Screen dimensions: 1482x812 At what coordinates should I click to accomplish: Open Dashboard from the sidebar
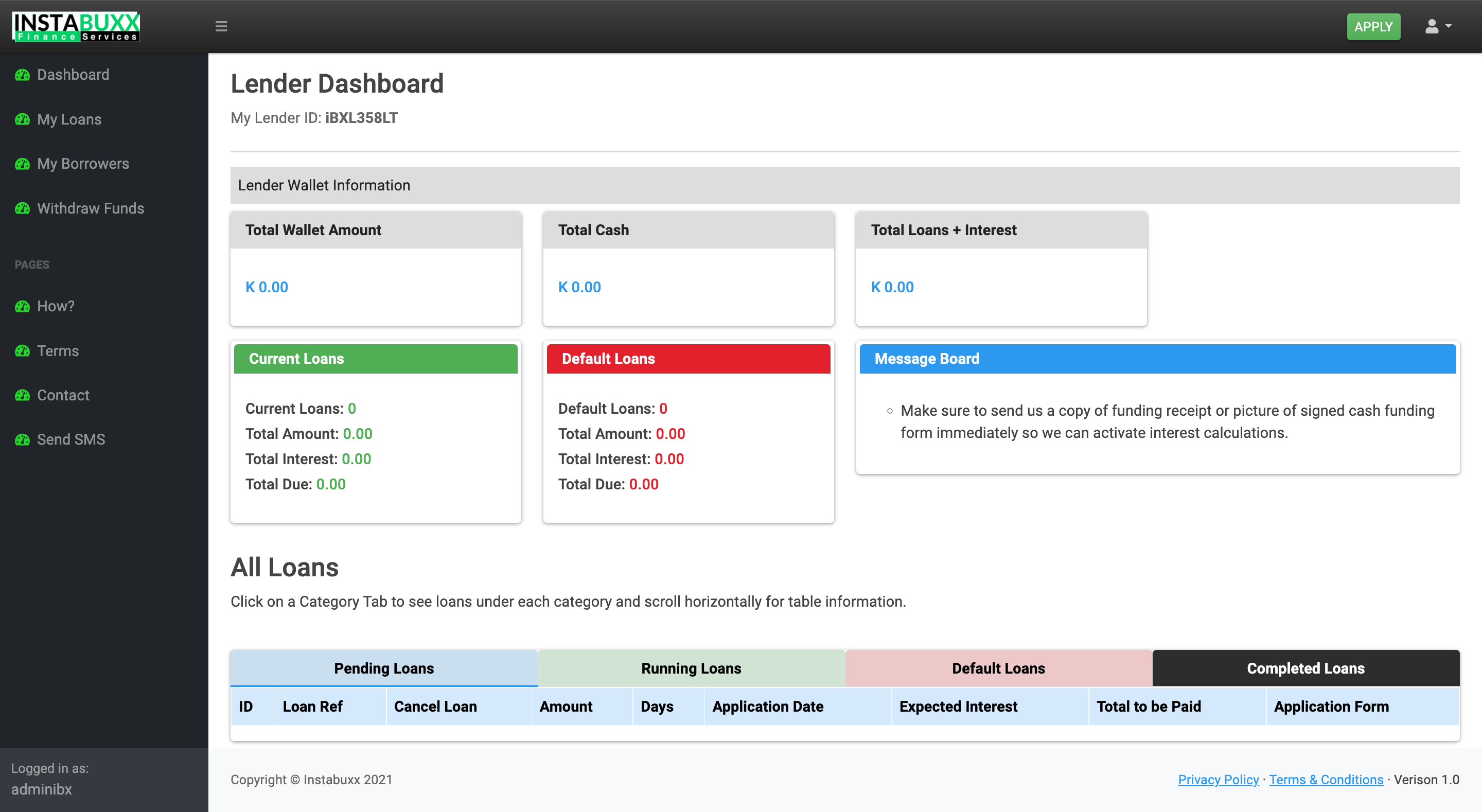[73, 75]
